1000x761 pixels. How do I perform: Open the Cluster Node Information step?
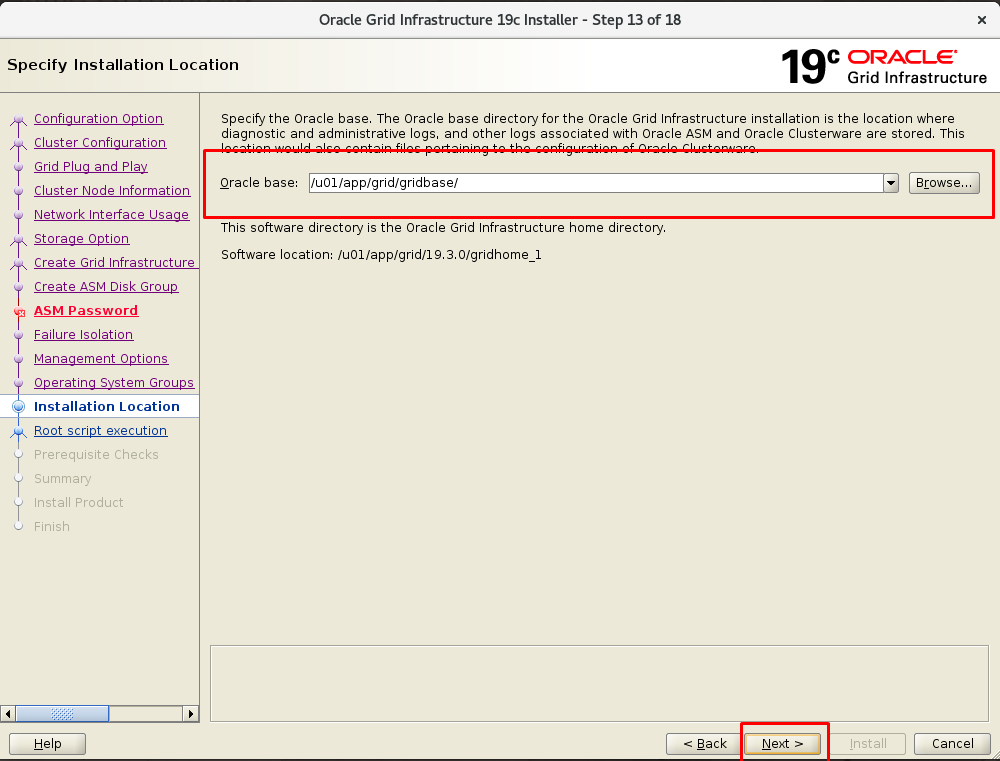tap(112, 191)
